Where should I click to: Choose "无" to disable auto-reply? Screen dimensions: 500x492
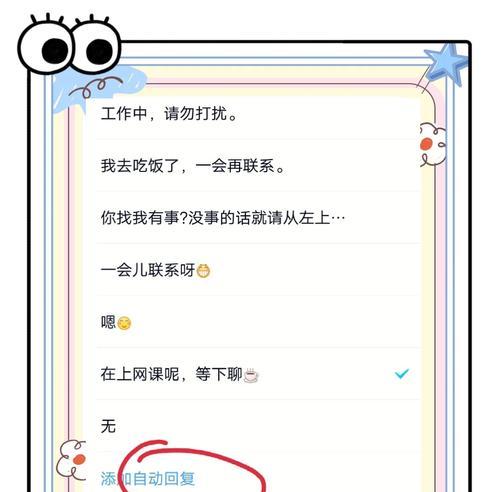coord(257,426)
